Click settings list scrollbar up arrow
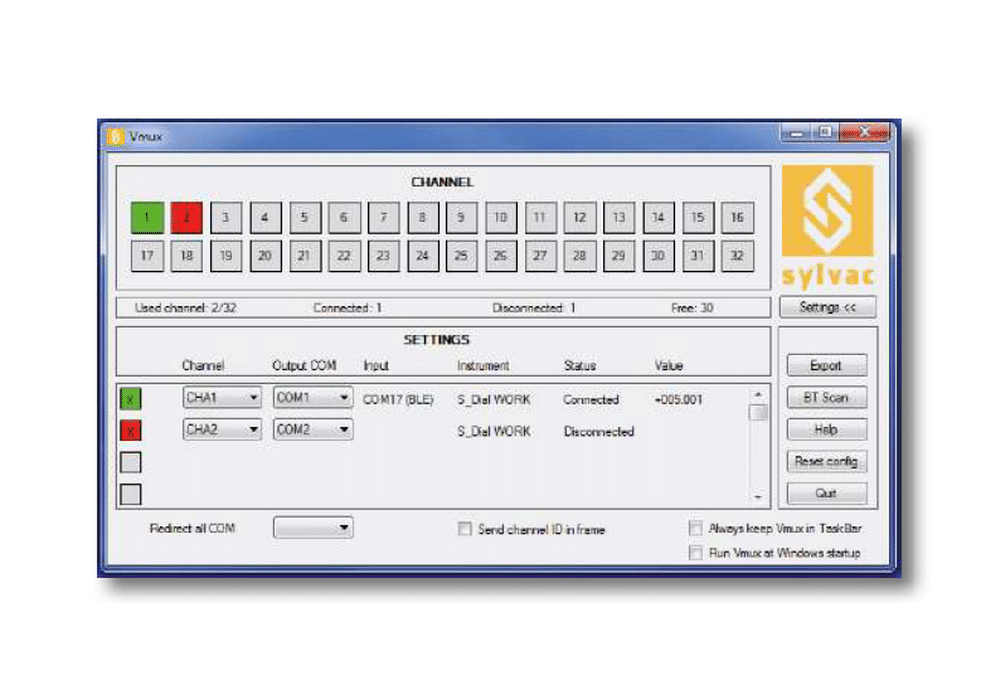 (758, 395)
